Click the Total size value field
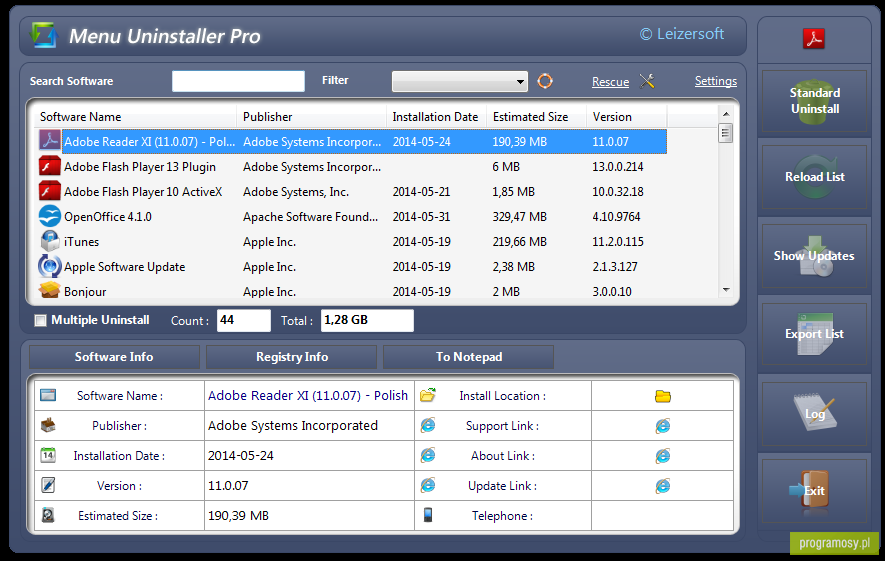The width and height of the screenshot is (885, 561). (367, 321)
